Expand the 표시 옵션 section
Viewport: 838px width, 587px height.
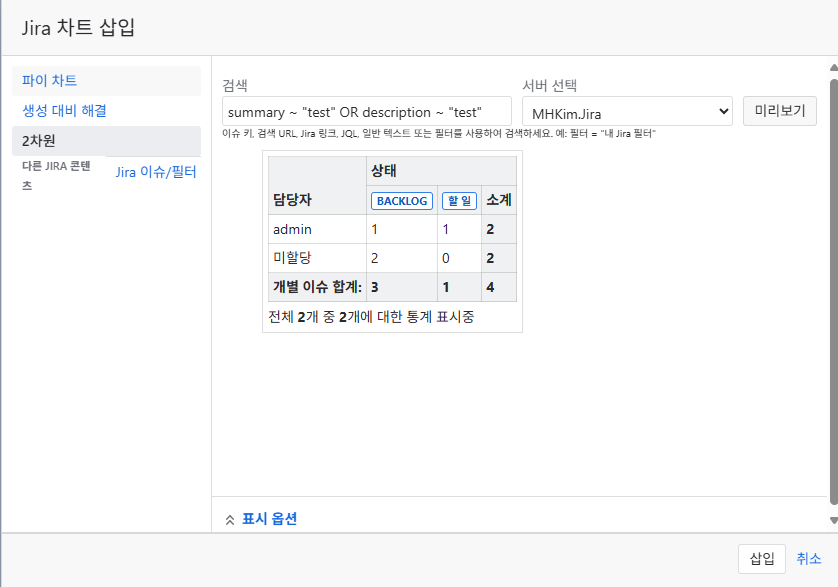point(269,519)
